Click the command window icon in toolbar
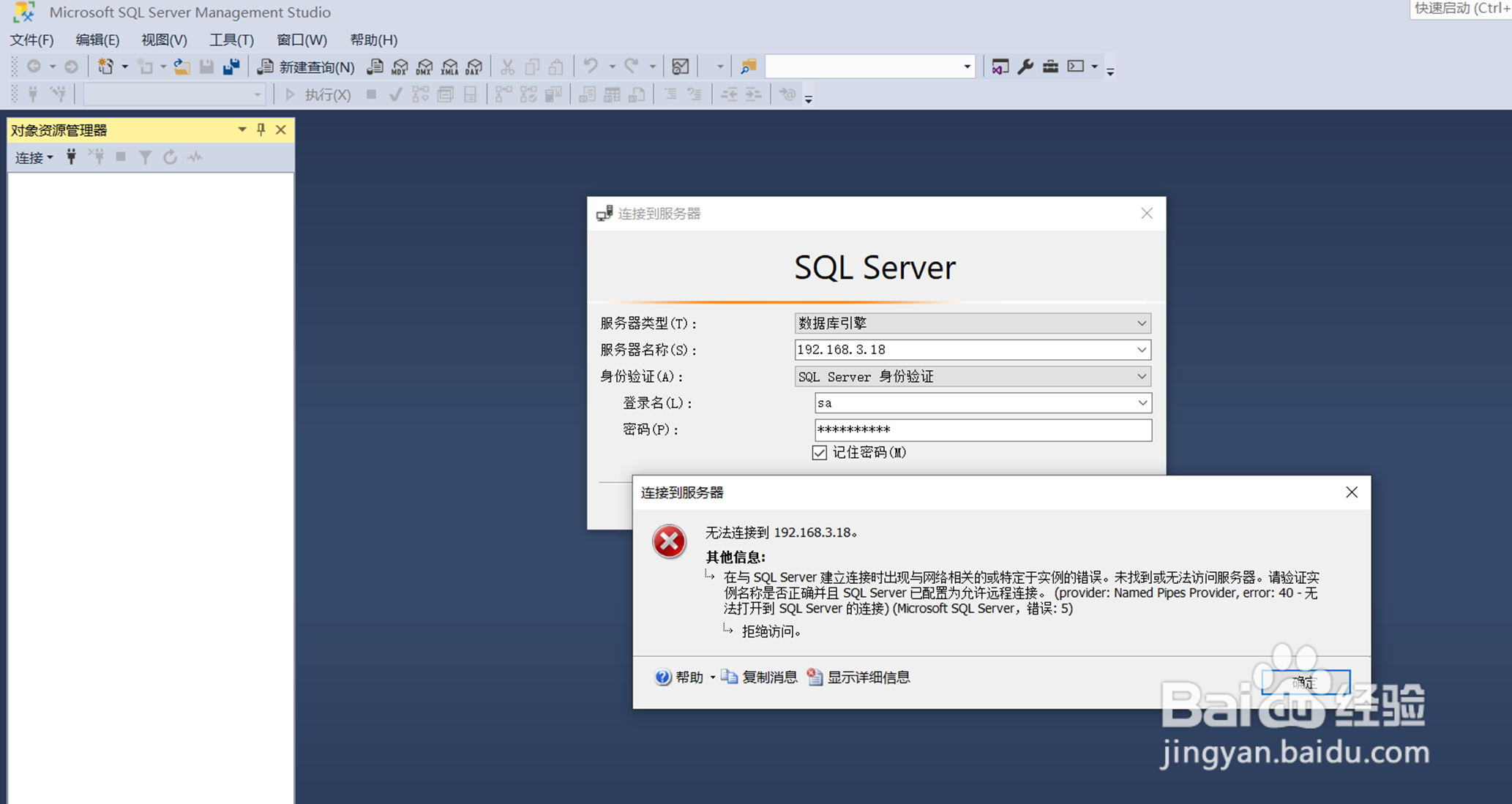Image resolution: width=1512 pixels, height=804 pixels. click(x=1076, y=67)
